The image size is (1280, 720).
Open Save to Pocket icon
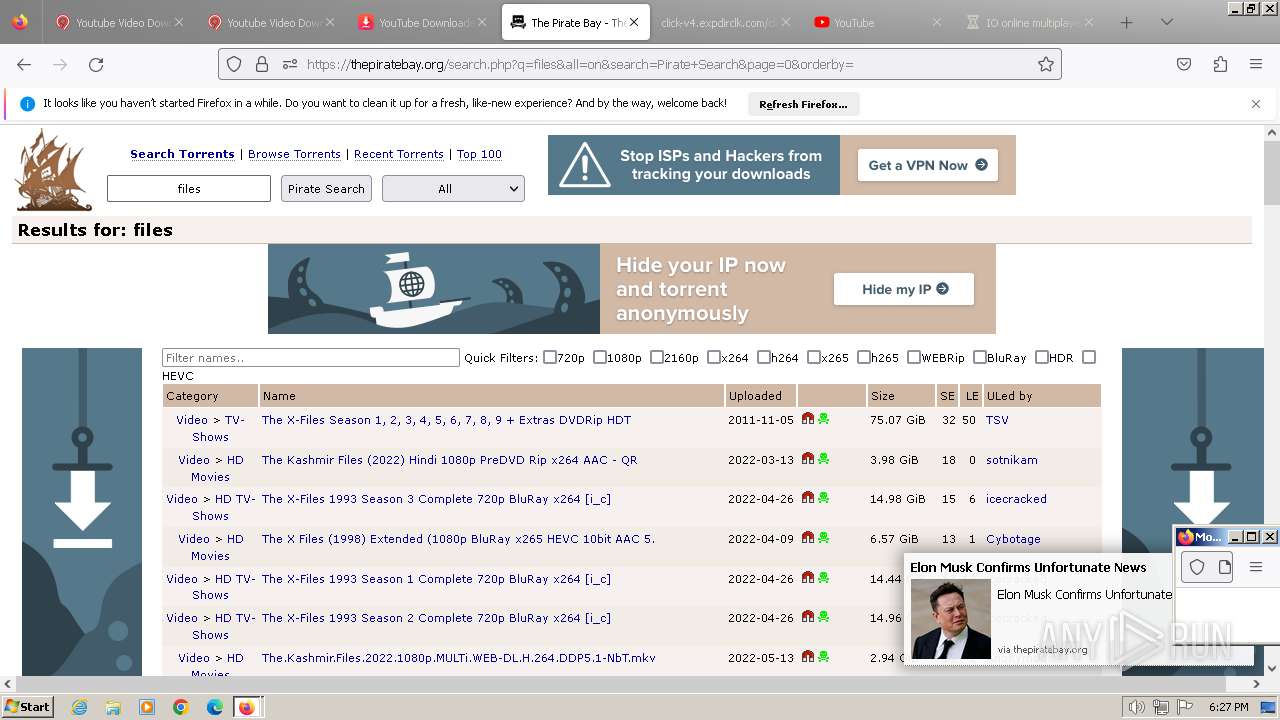1184,64
